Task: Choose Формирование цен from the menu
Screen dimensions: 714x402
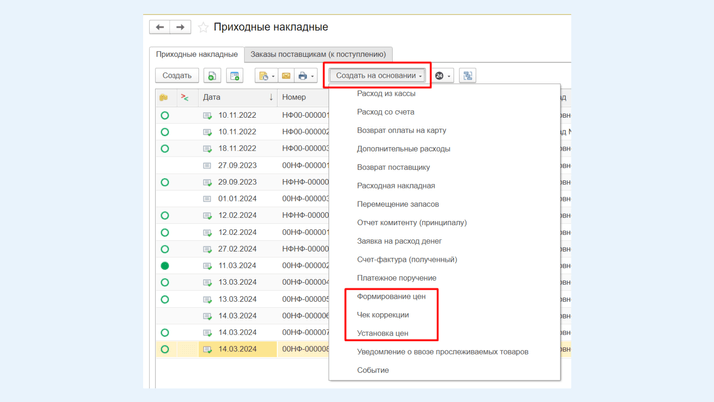Action: pyautogui.click(x=391, y=296)
